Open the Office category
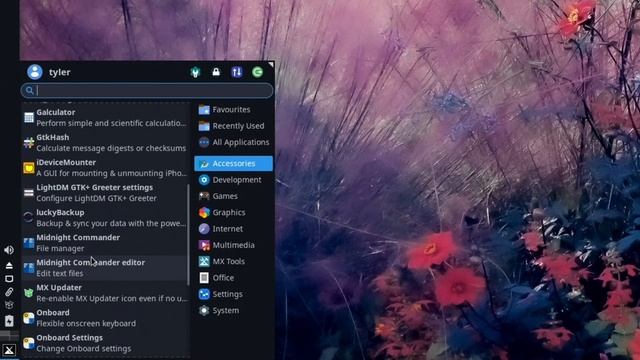Viewport: 640px width, 360px height. [x=233, y=278]
